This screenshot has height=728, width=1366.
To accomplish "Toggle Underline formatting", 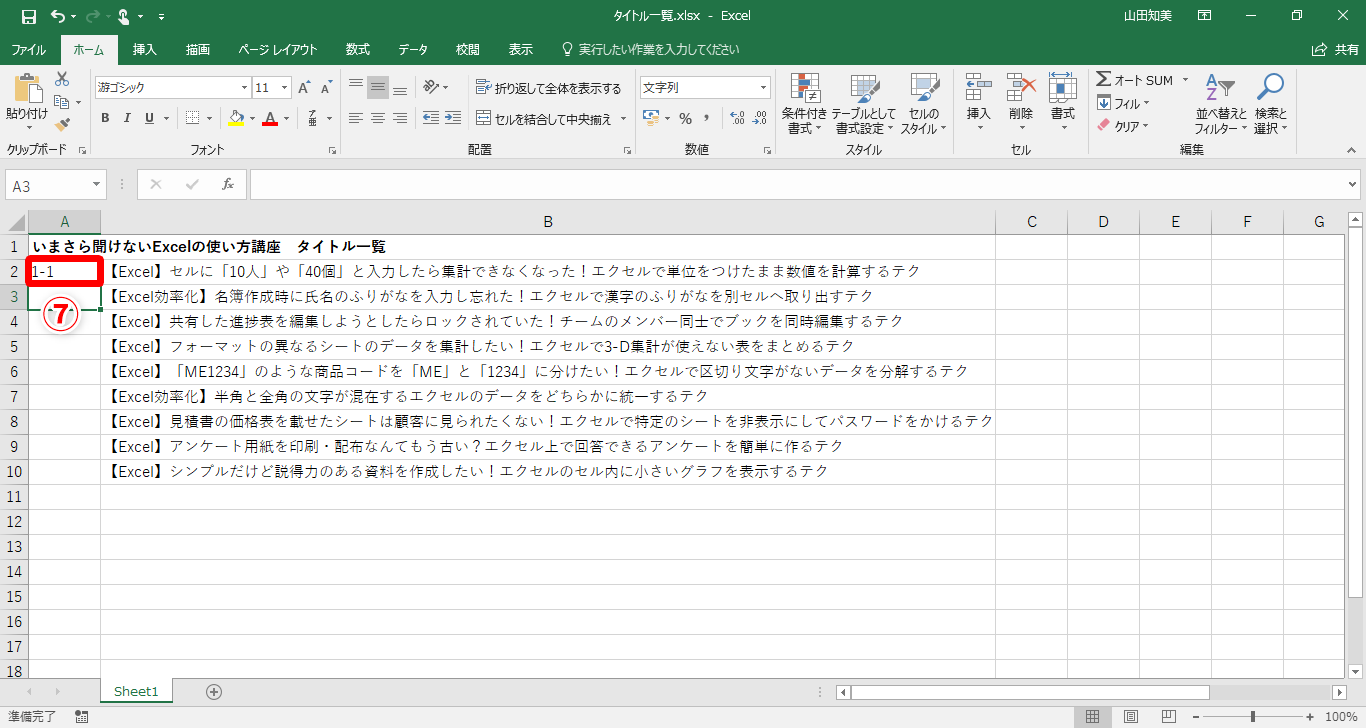I will pyautogui.click(x=149, y=118).
